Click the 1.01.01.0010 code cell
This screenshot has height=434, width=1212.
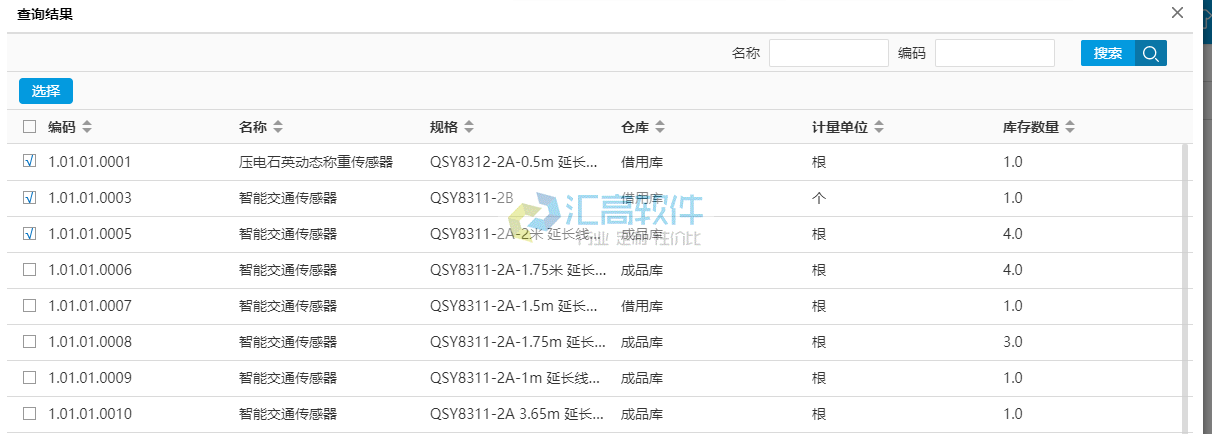click(x=90, y=414)
